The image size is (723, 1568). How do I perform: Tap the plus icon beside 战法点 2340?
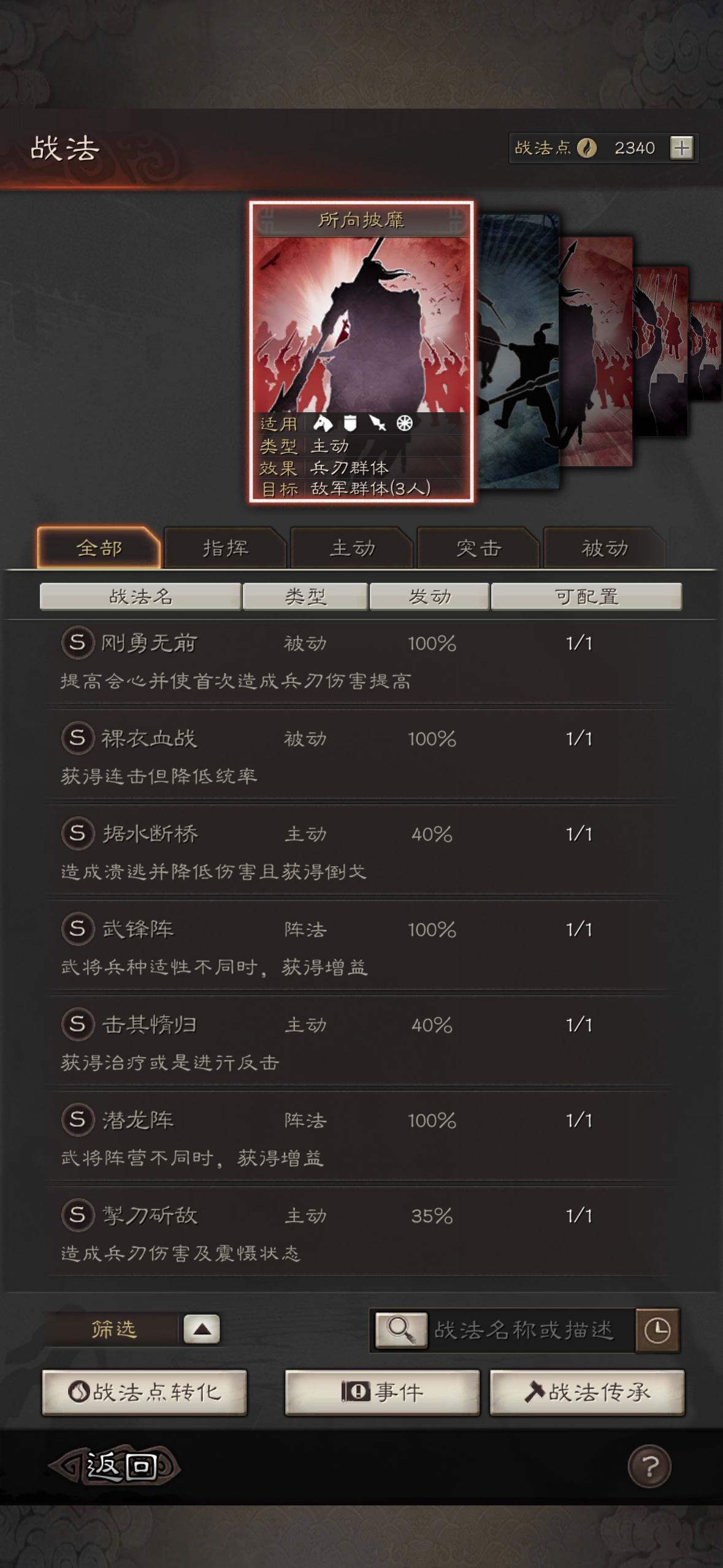pyautogui.click(x=681, y=148)
